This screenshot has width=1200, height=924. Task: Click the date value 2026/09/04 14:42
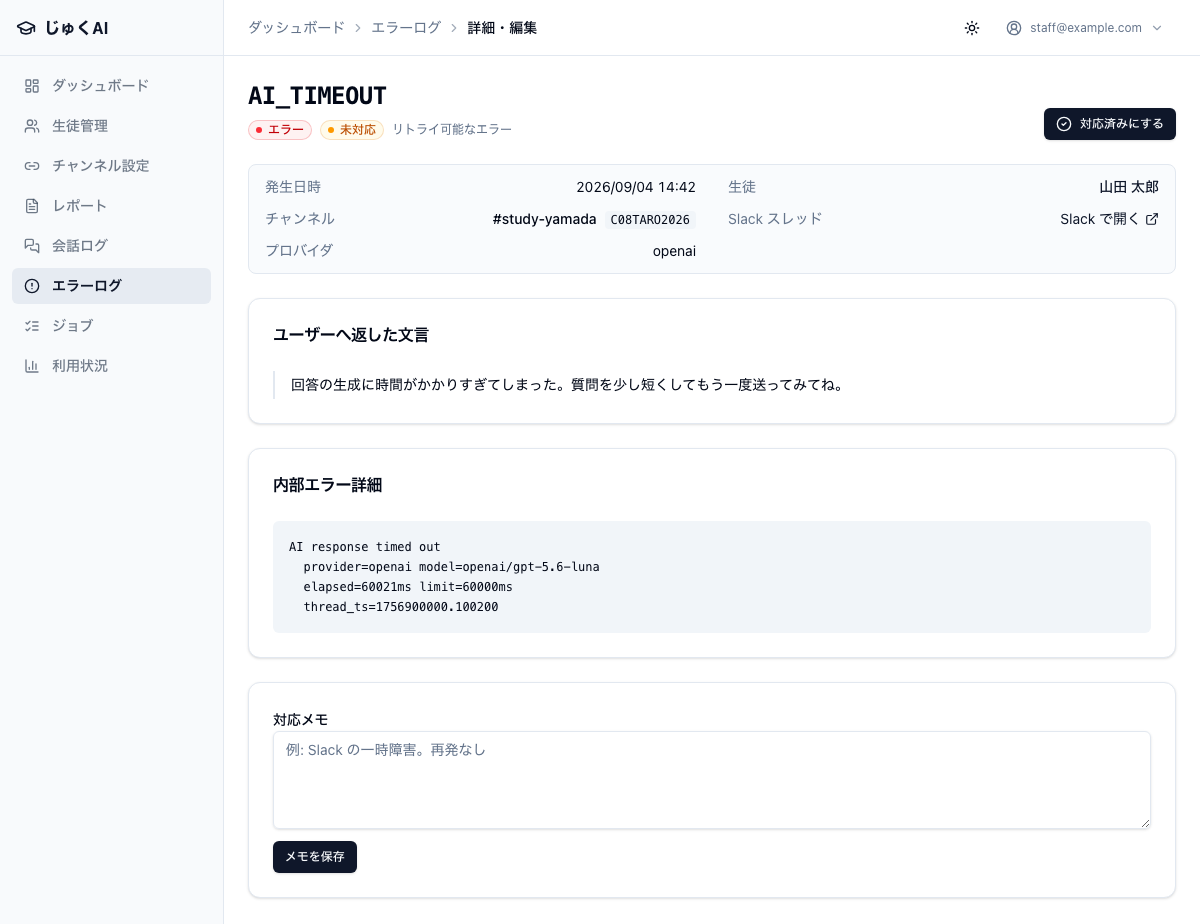[636, 187]
